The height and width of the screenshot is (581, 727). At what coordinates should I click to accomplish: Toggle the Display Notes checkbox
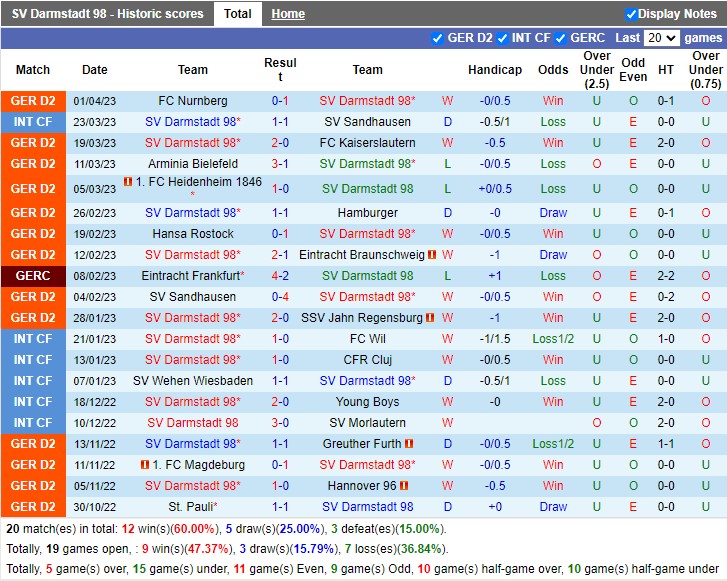click(x=631, y=14)
